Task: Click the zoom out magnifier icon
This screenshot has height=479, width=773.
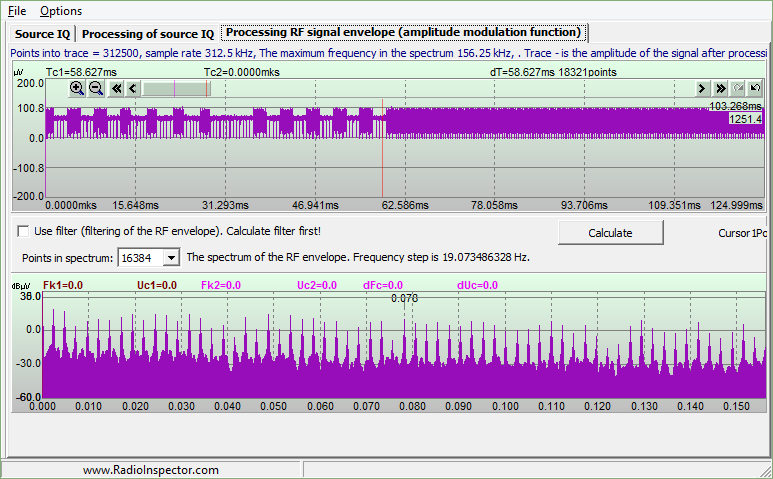Action: point(96,88)
